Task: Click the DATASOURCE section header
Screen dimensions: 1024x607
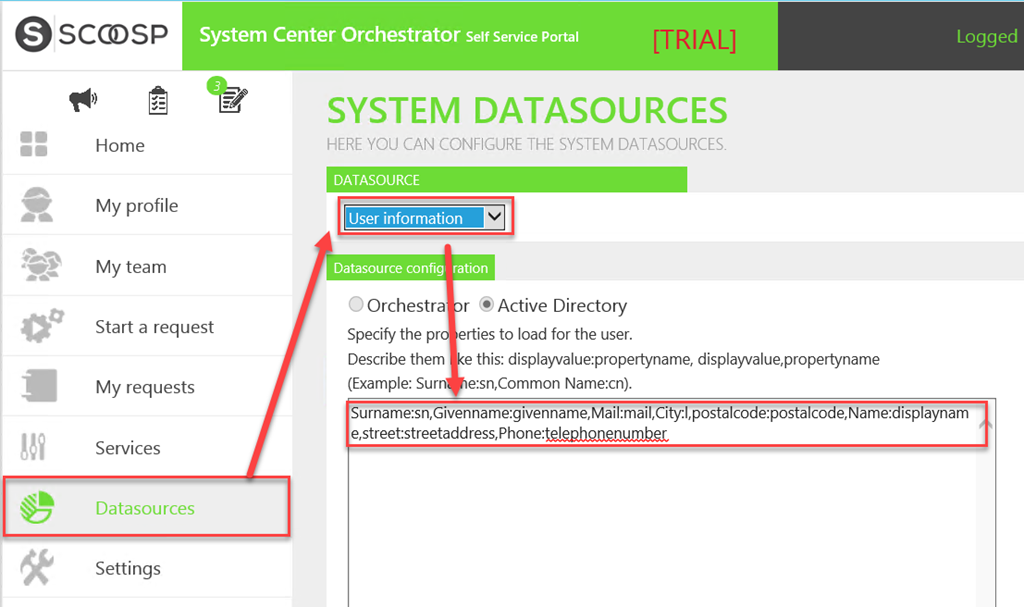Action: [x=506, y=180]
